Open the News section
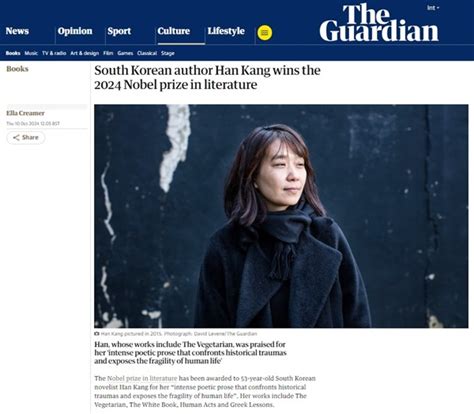The height and width of the screenshot is (414, 474). pos(17,31)
